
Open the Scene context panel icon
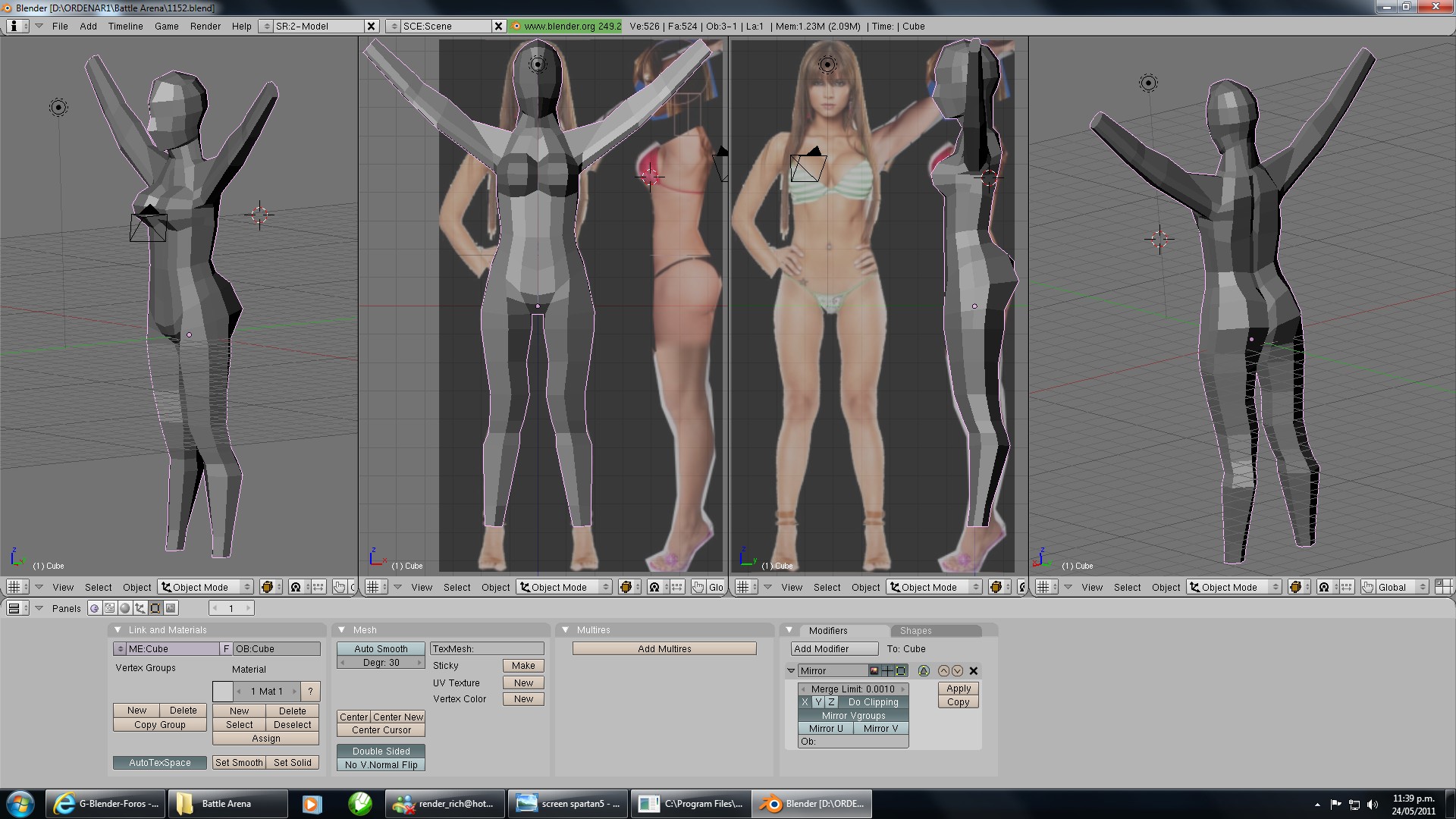171,608
